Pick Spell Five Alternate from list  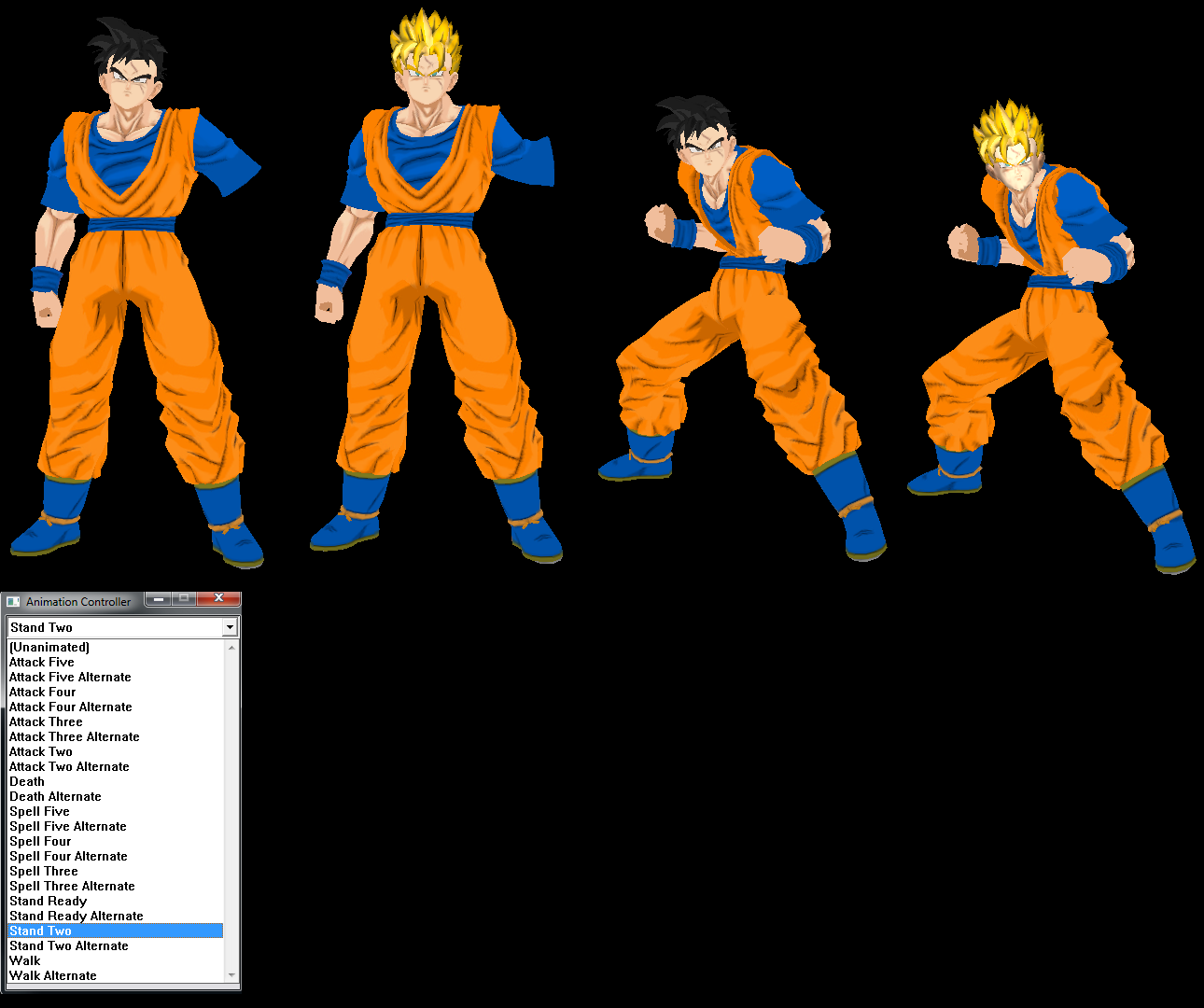(x=116, y=826)
